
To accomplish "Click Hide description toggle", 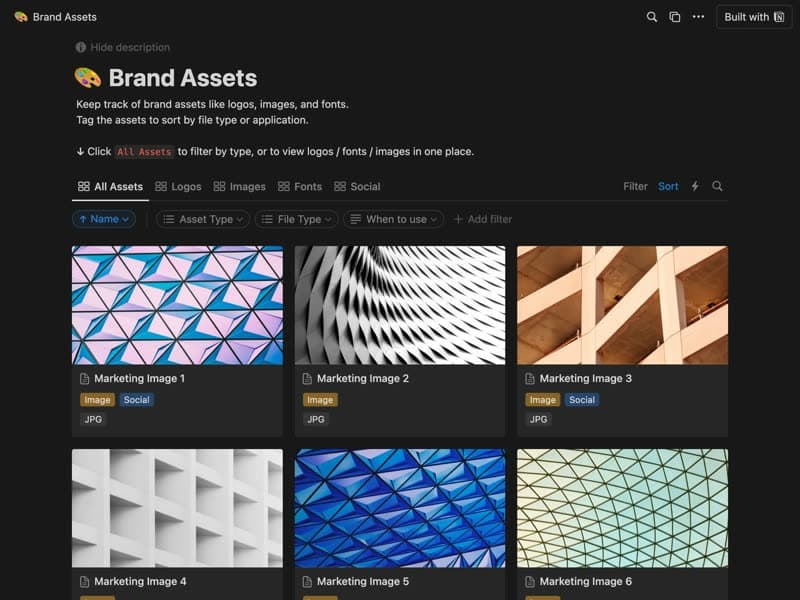I will (123, 47).
